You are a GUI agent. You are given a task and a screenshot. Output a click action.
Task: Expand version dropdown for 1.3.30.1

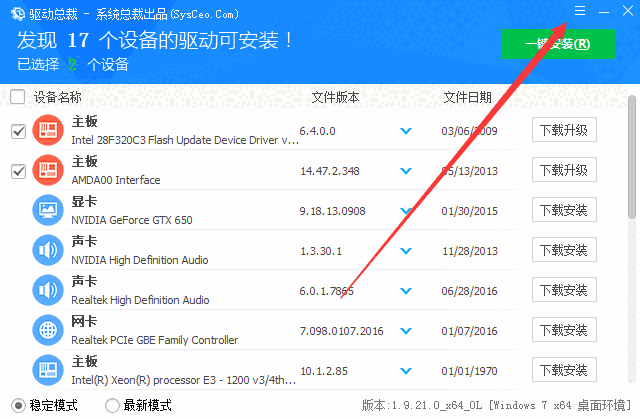click(x=406, y=251)
